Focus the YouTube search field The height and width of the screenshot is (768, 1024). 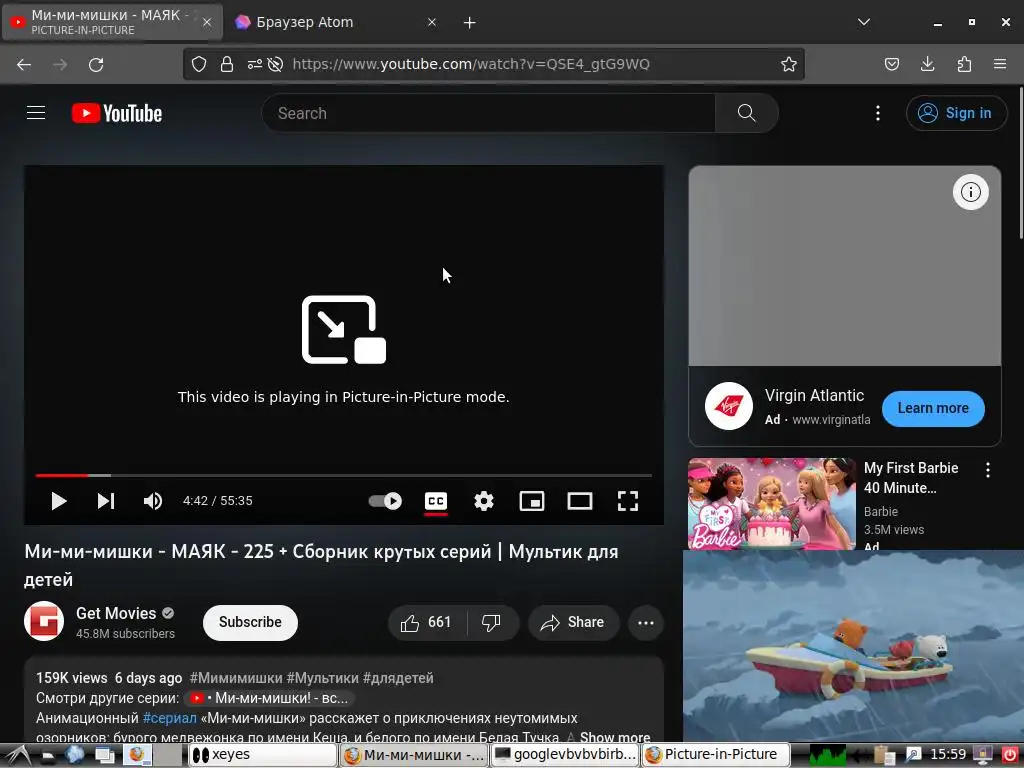488,113
